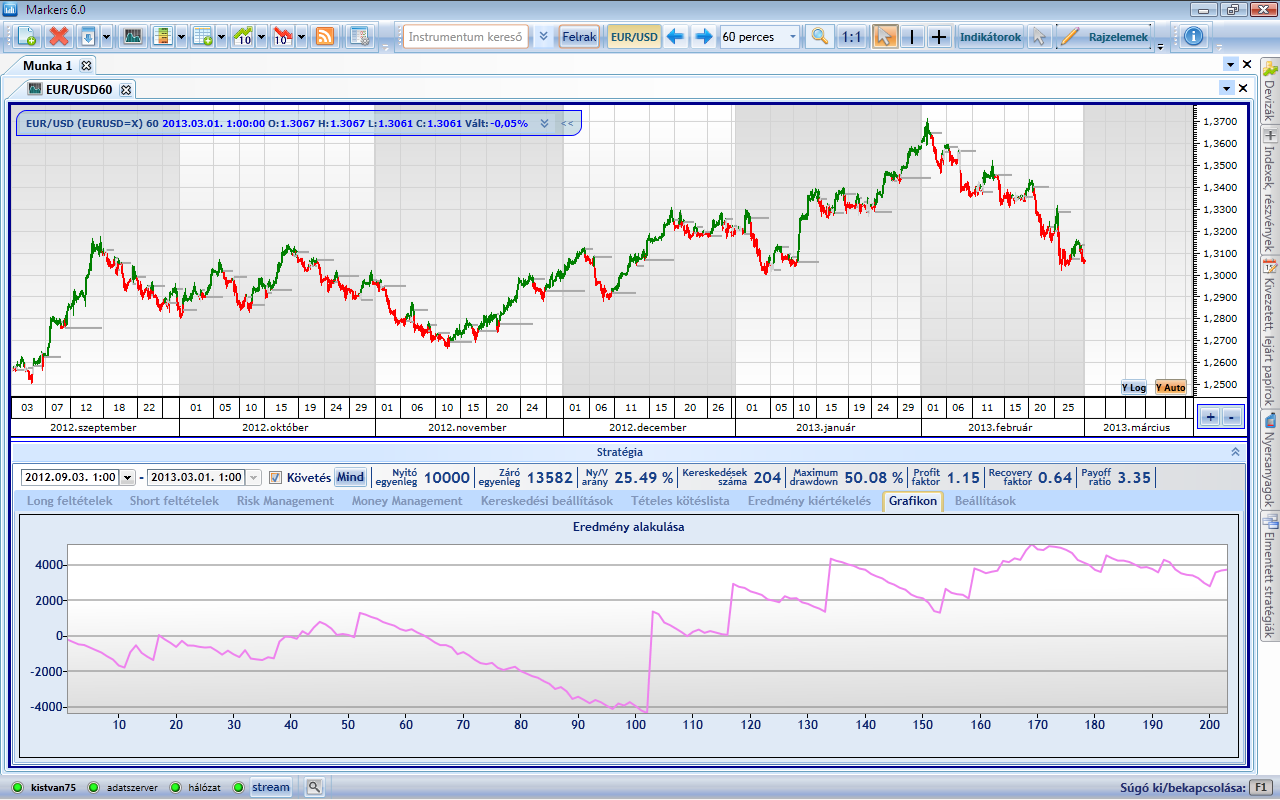Toggle Y Auto scale button

(x=1170, y=387)
